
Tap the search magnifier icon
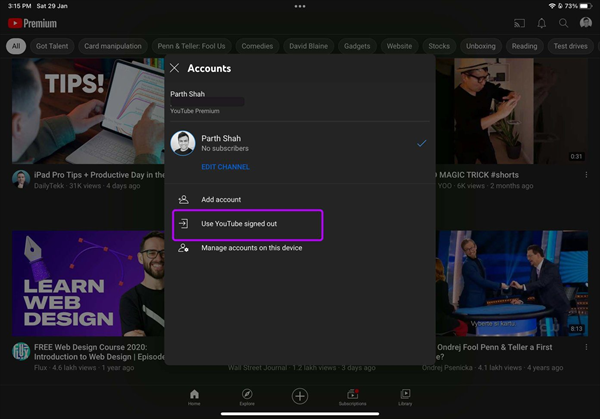tap(564, 23)
